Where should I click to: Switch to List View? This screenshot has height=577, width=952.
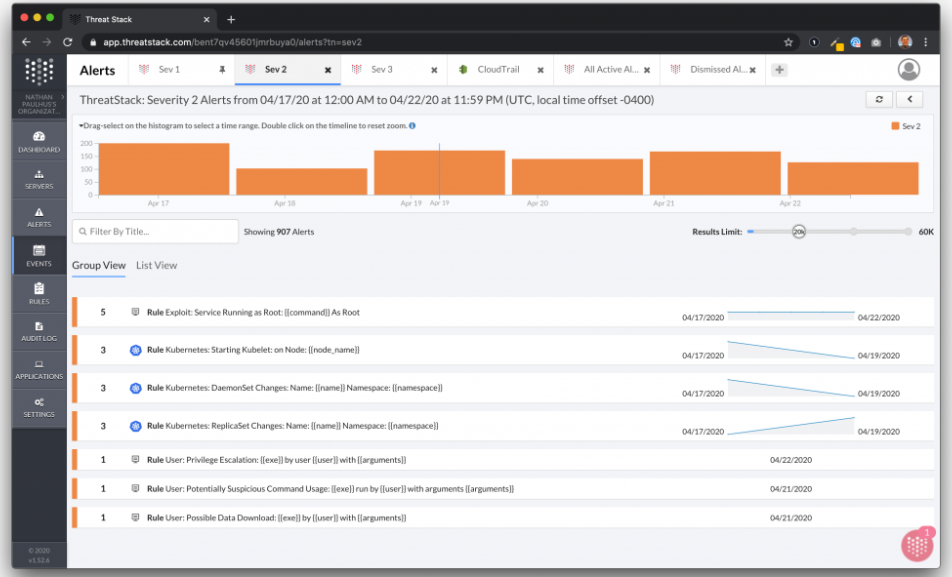click(156, 265)
